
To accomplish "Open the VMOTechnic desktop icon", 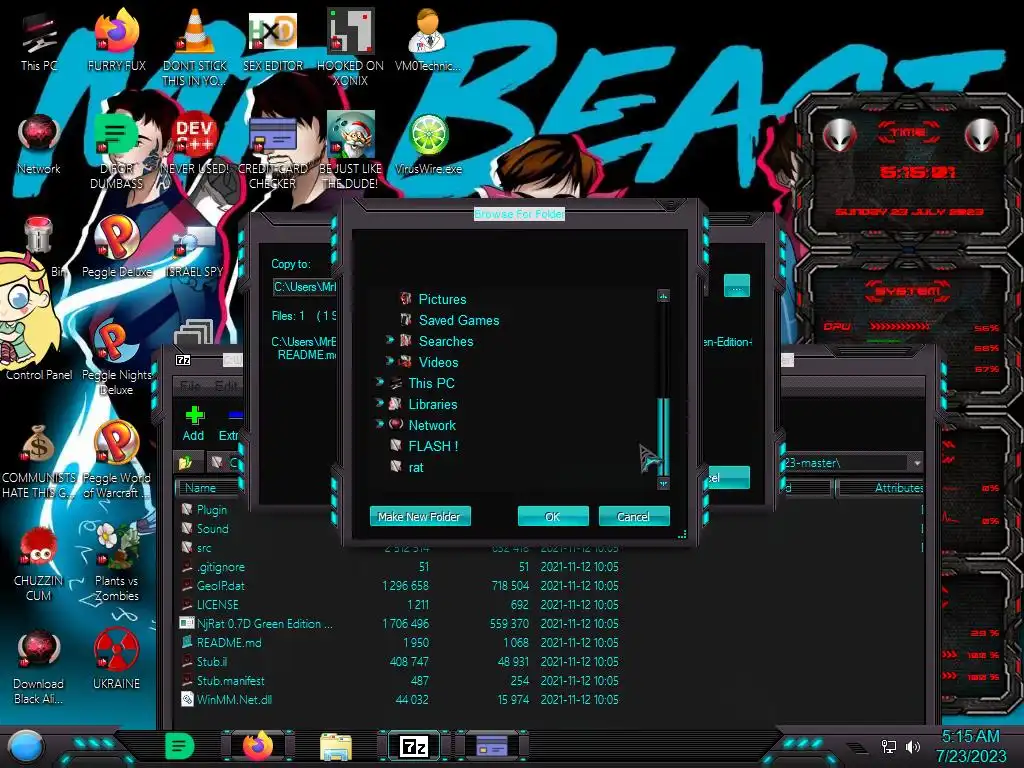I will click(x=428, y=40).
